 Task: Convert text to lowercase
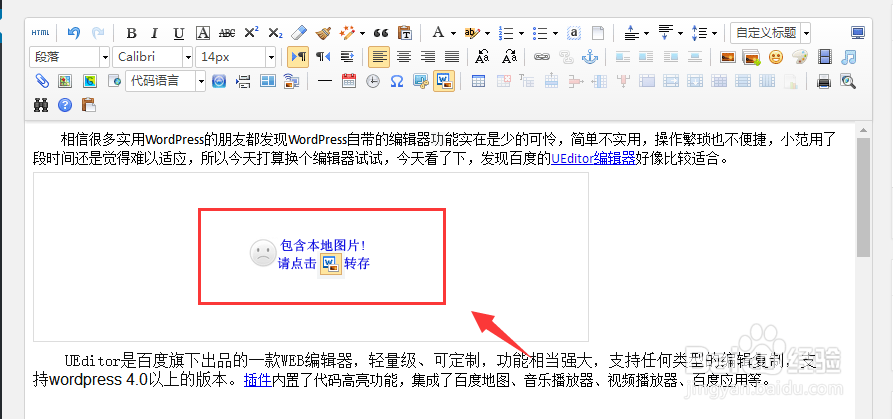click(x=509, y=57)
